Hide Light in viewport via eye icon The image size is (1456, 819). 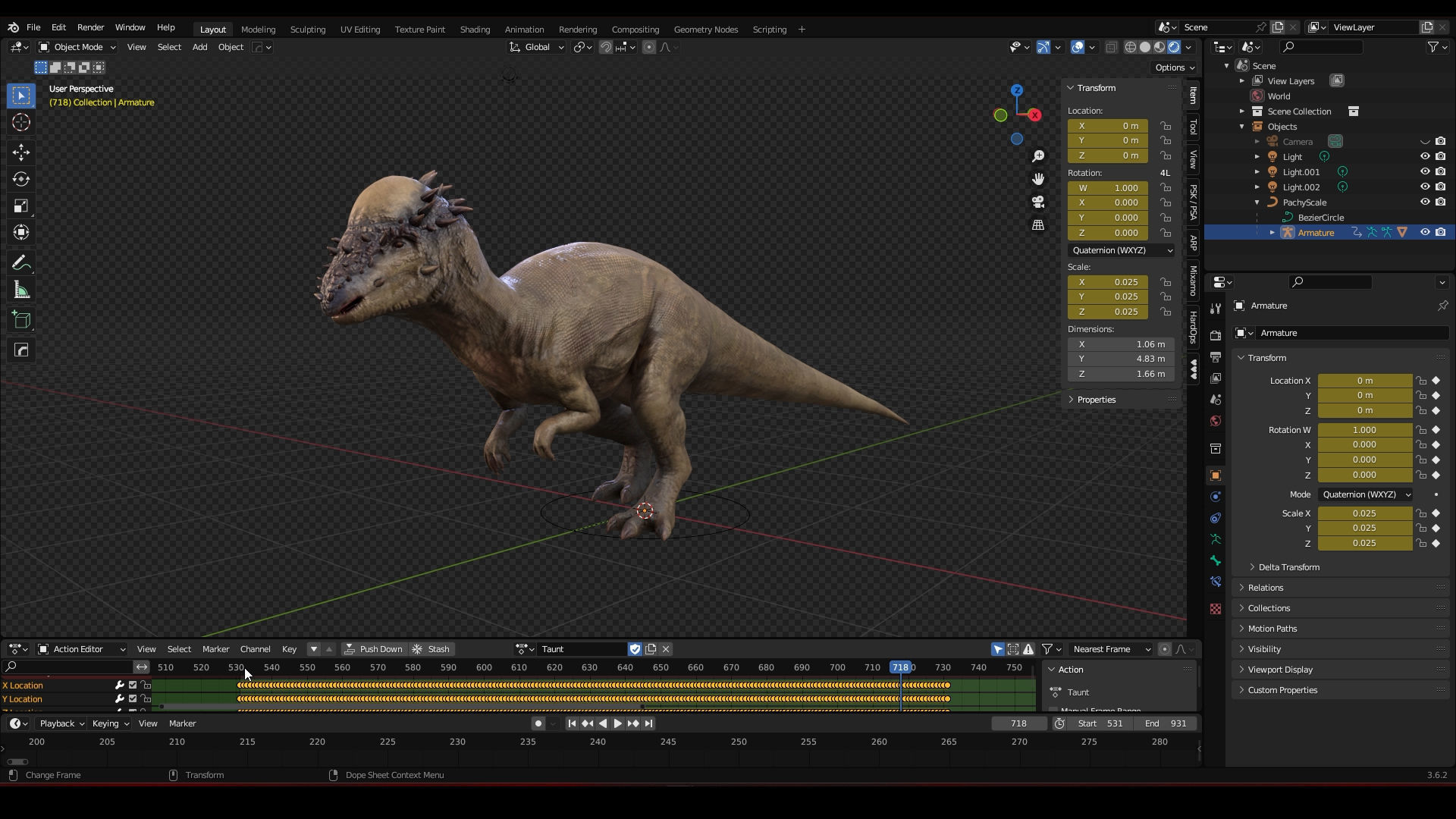point(1425,156)
